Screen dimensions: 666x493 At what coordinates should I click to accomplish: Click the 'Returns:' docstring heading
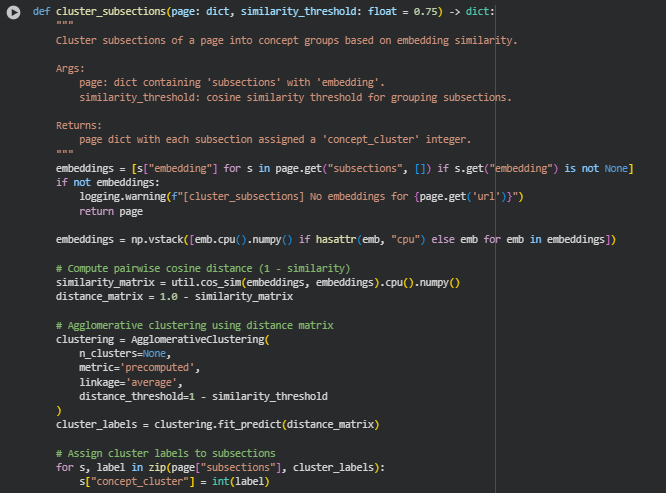point(79,125)
